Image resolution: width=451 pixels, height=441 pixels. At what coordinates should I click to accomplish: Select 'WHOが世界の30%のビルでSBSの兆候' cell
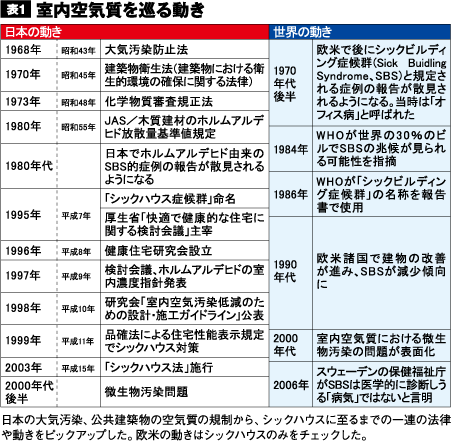(382, 149)
